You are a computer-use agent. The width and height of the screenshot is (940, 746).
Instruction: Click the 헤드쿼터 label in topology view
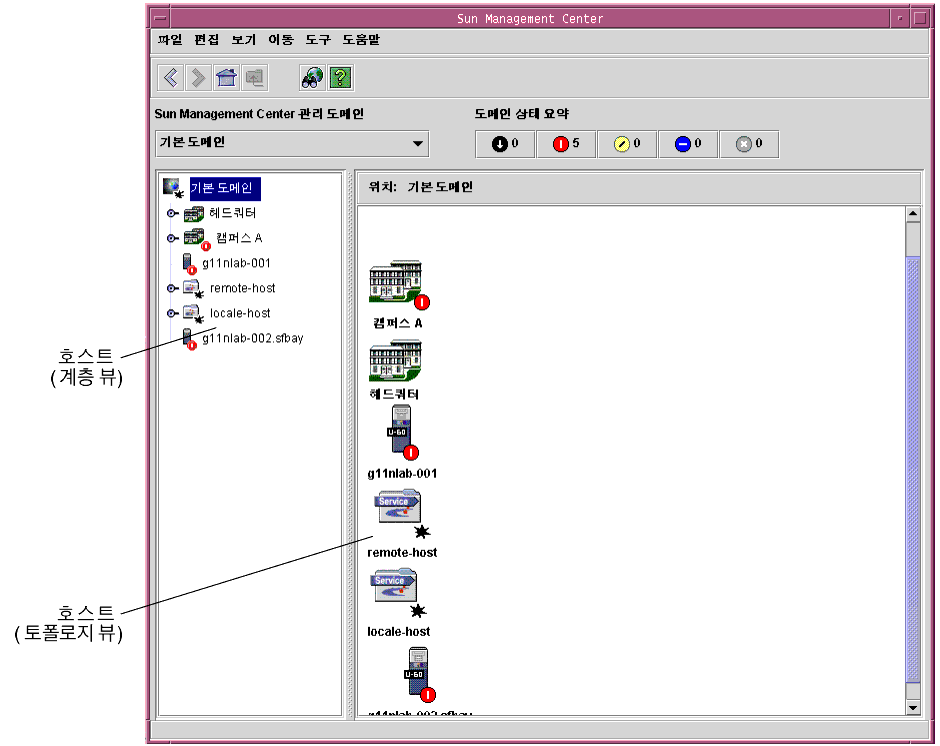(x=394, y=394)
